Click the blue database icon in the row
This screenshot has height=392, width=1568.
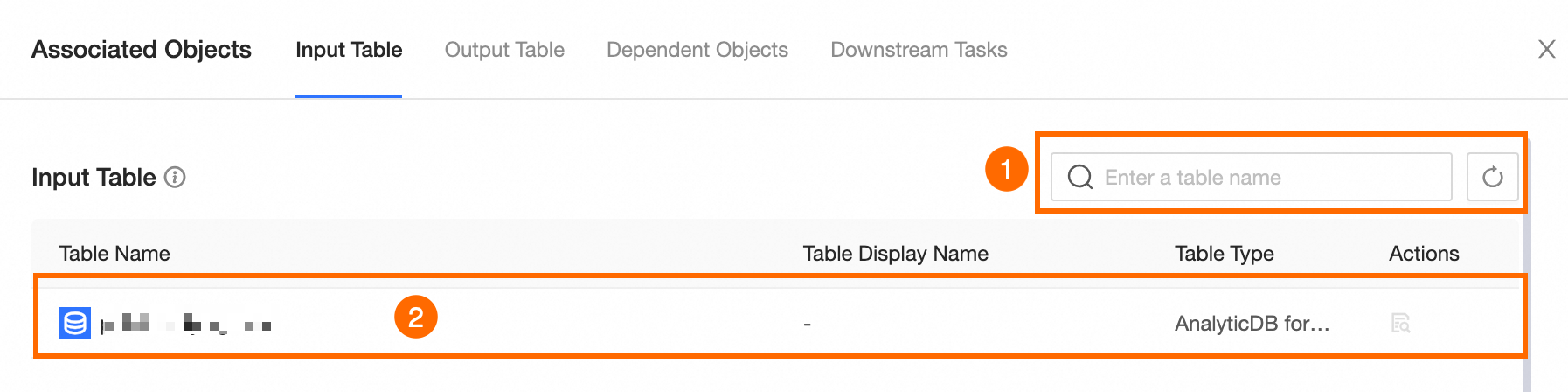coord(75,324)
